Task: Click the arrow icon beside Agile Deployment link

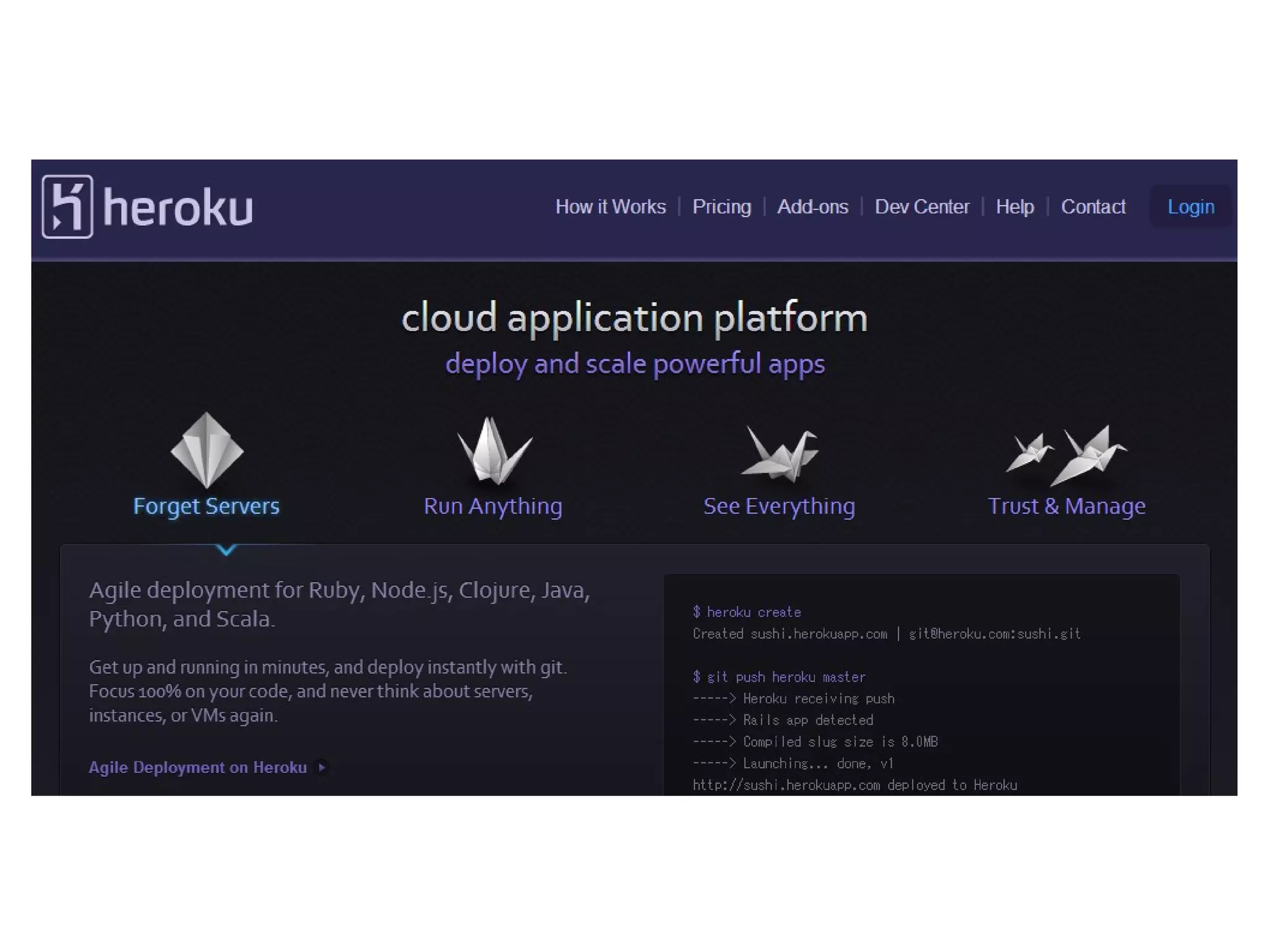Action: pyautogui.click(x=322, y=767)
